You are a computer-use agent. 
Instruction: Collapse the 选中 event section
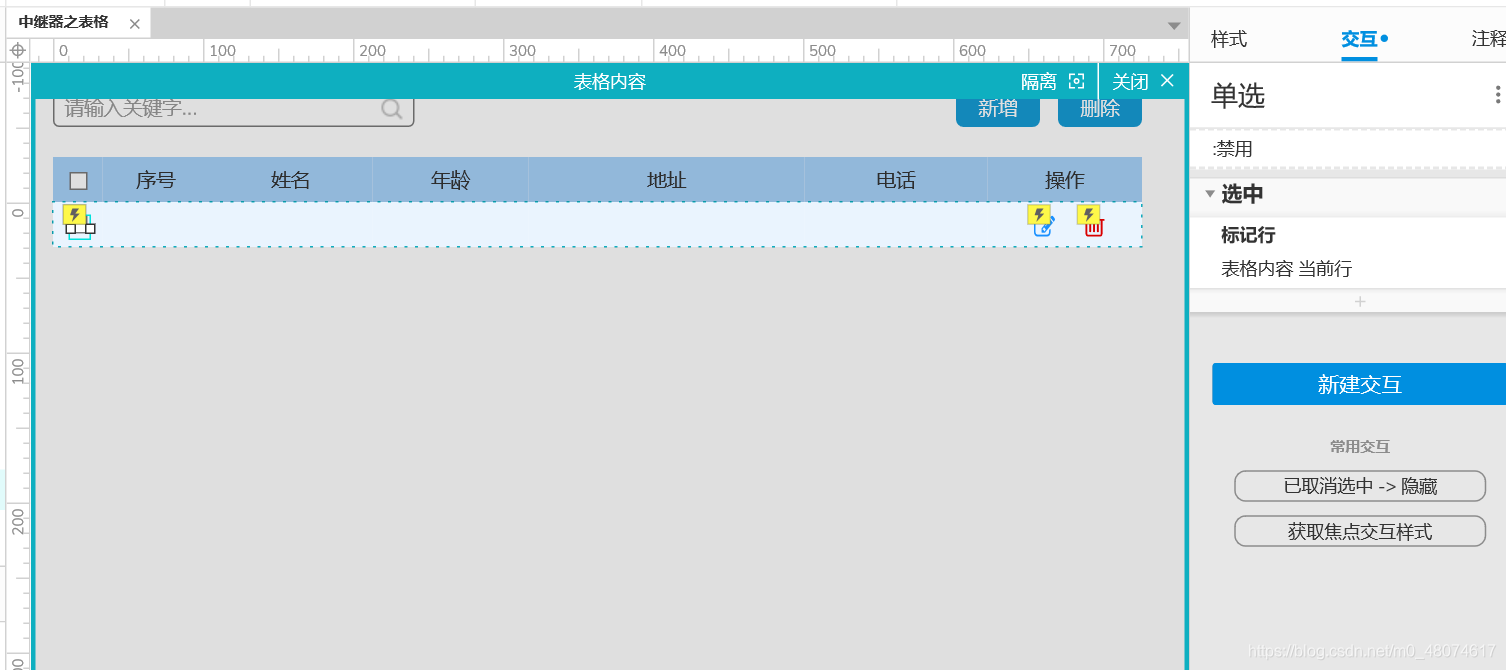[1210, 194]
